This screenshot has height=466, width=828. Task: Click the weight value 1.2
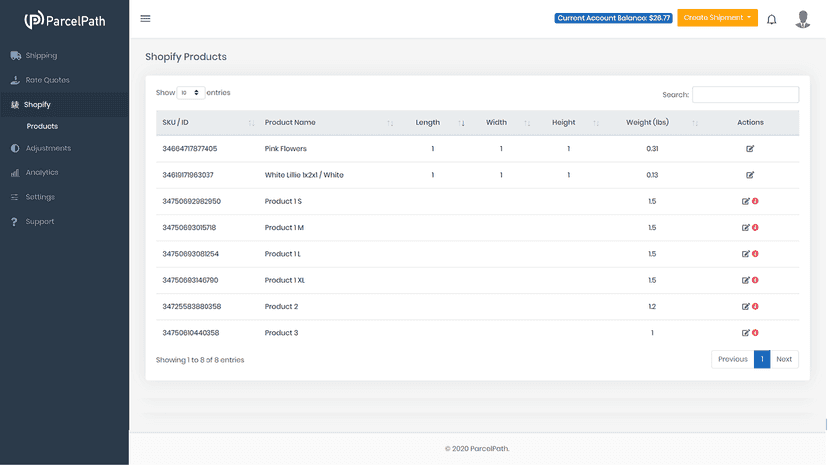tap(652, 307)
